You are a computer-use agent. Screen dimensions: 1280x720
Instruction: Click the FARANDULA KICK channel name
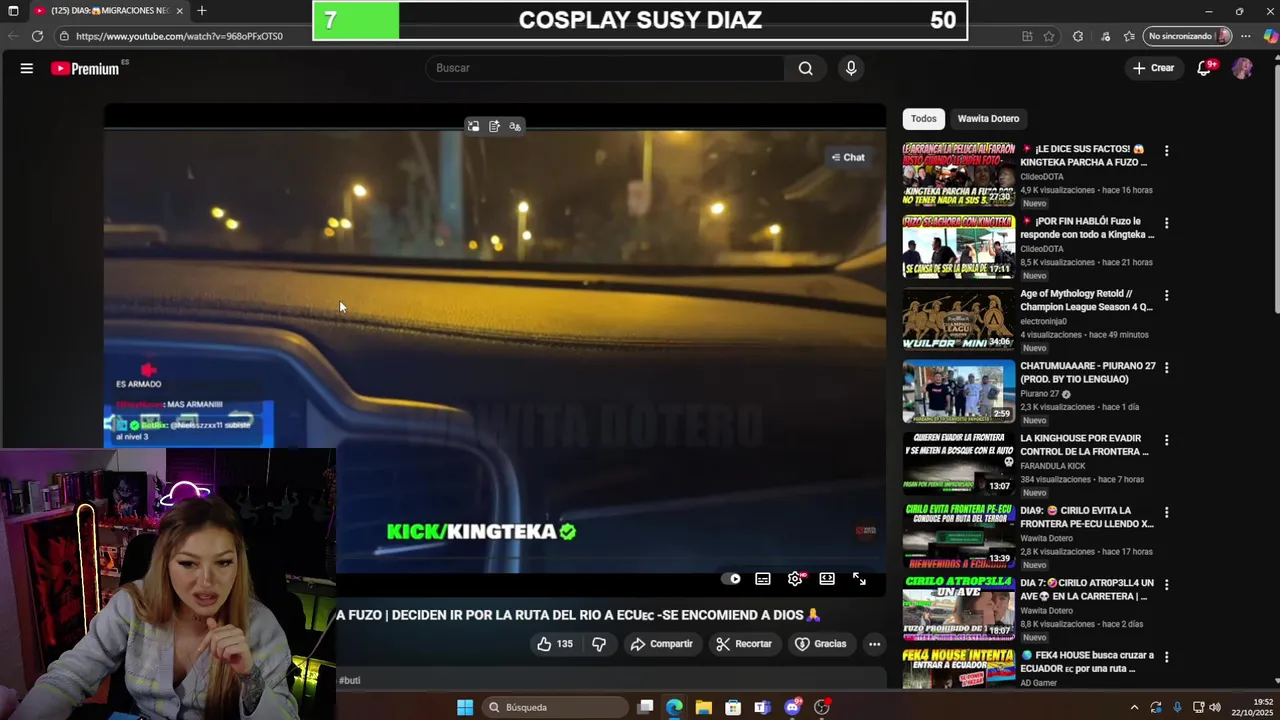click(x=1053, y=466)
